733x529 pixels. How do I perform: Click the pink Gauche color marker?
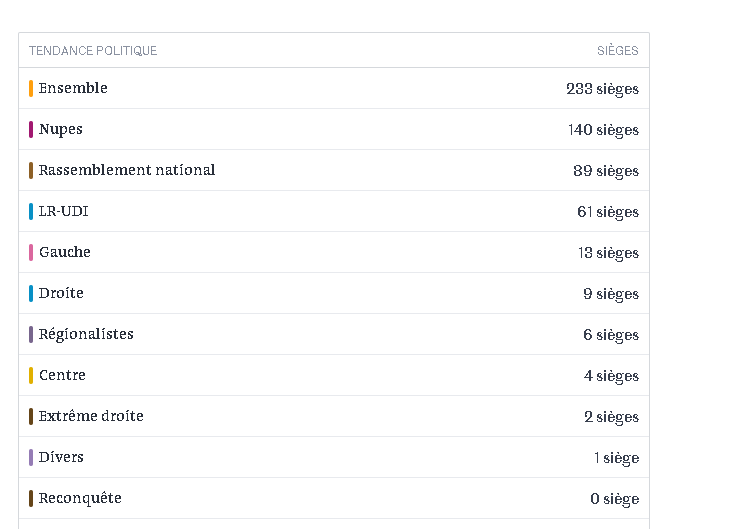[x=31, y=252]
